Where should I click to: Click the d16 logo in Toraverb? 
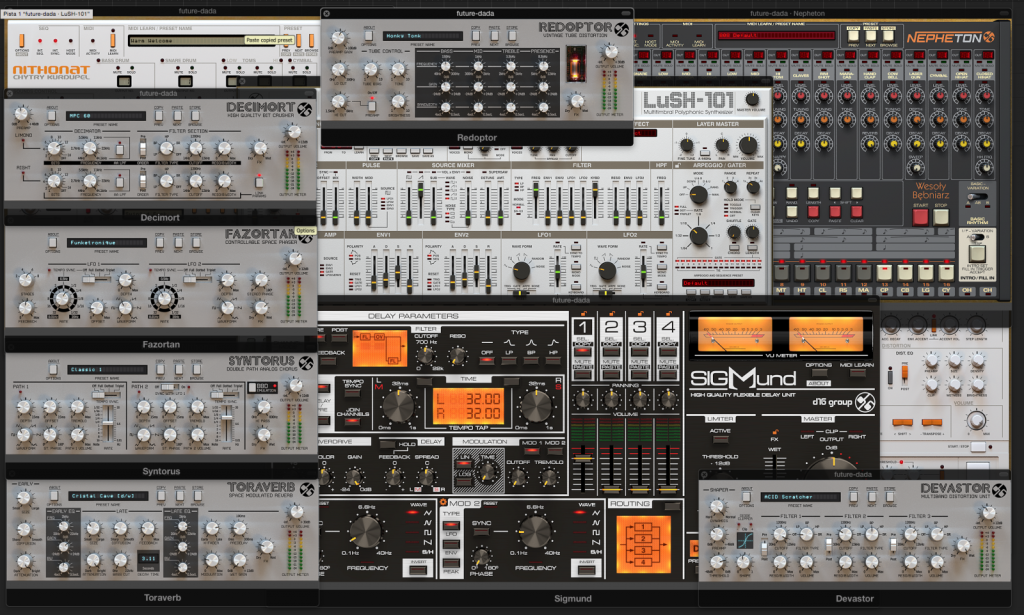[306, 489]
